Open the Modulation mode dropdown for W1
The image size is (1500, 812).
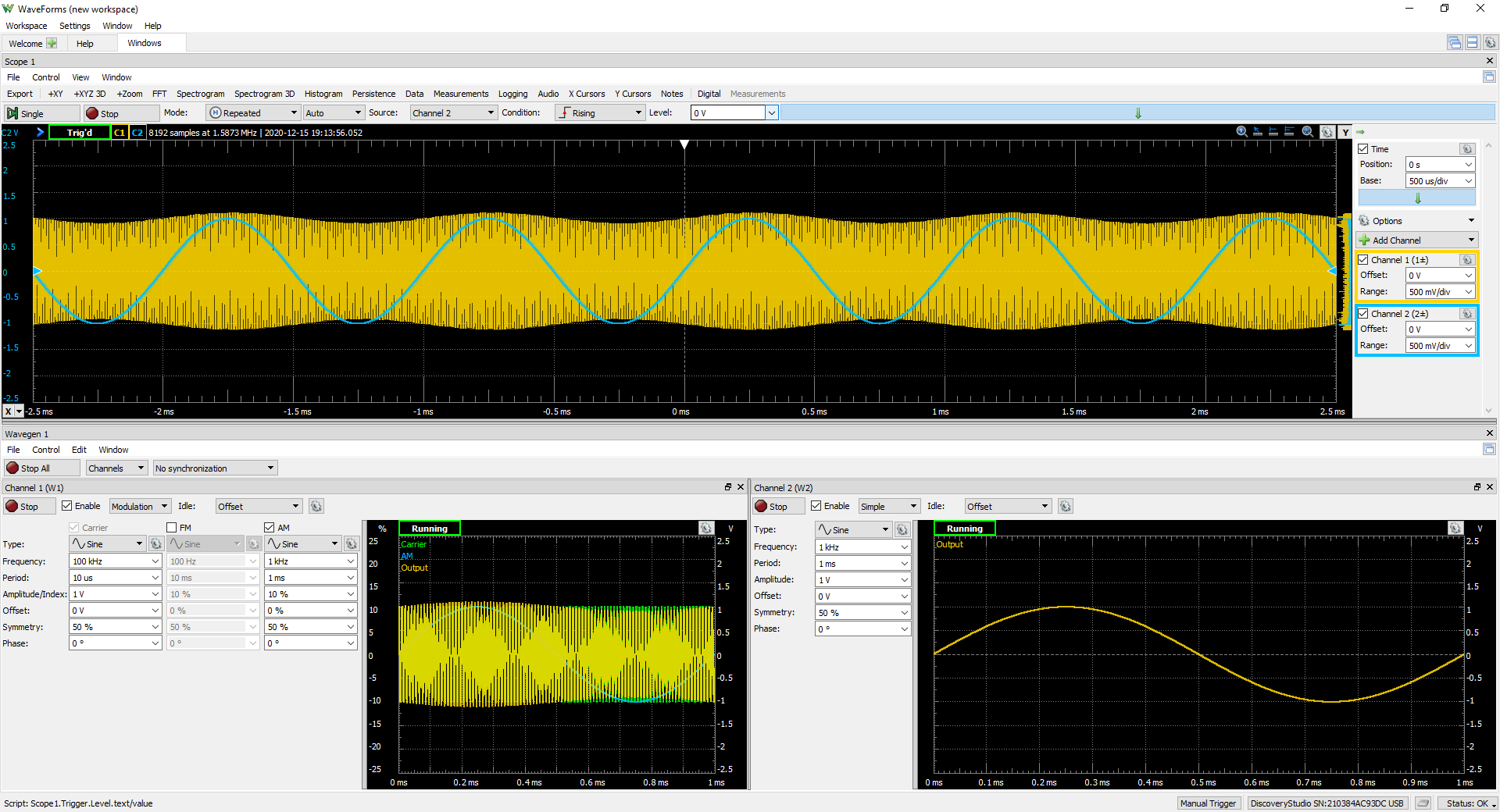pyautogui.click(x=140, y=507)
